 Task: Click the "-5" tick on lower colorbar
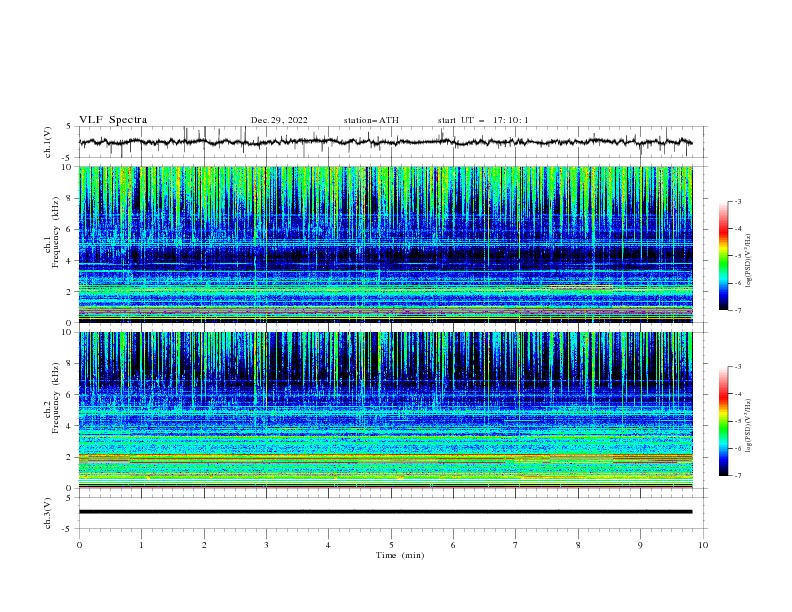pyautogui.click(x=737, y=421)
